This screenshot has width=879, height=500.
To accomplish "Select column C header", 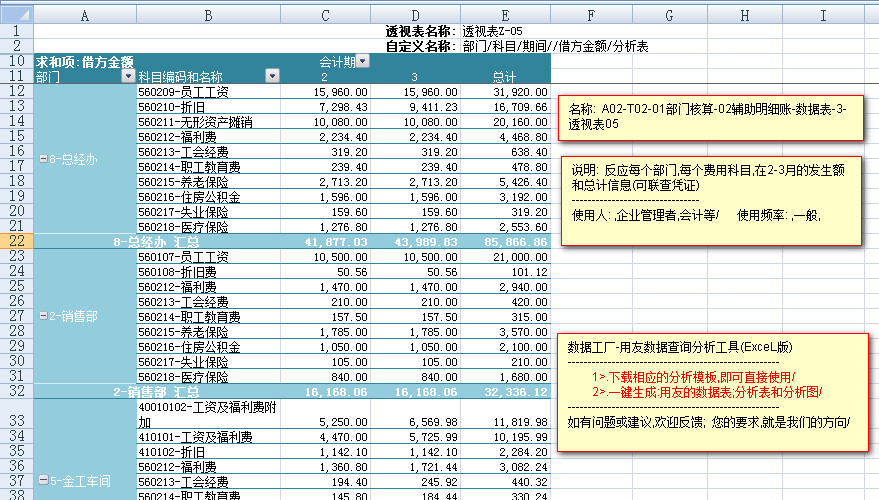I will 324,15.
